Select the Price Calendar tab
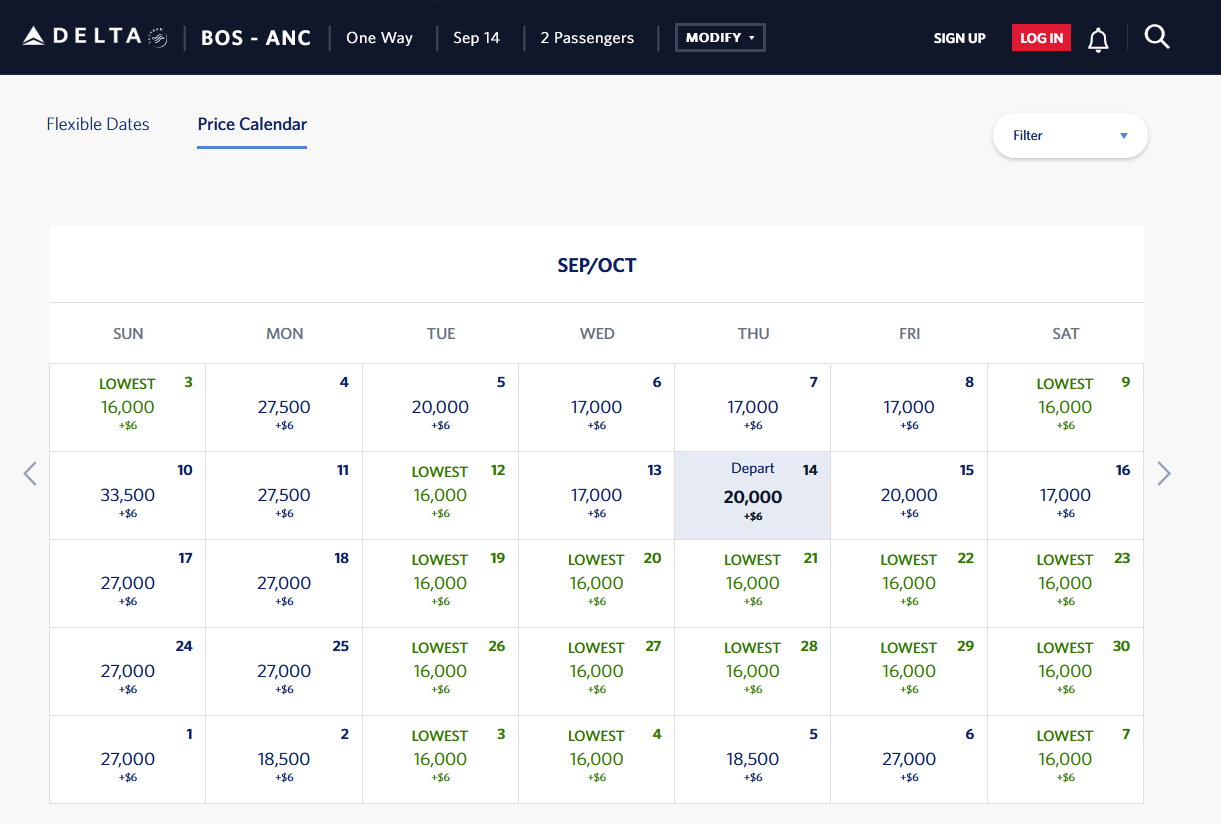This screenshot has height=824, width=1221. [x=252, y=125]
